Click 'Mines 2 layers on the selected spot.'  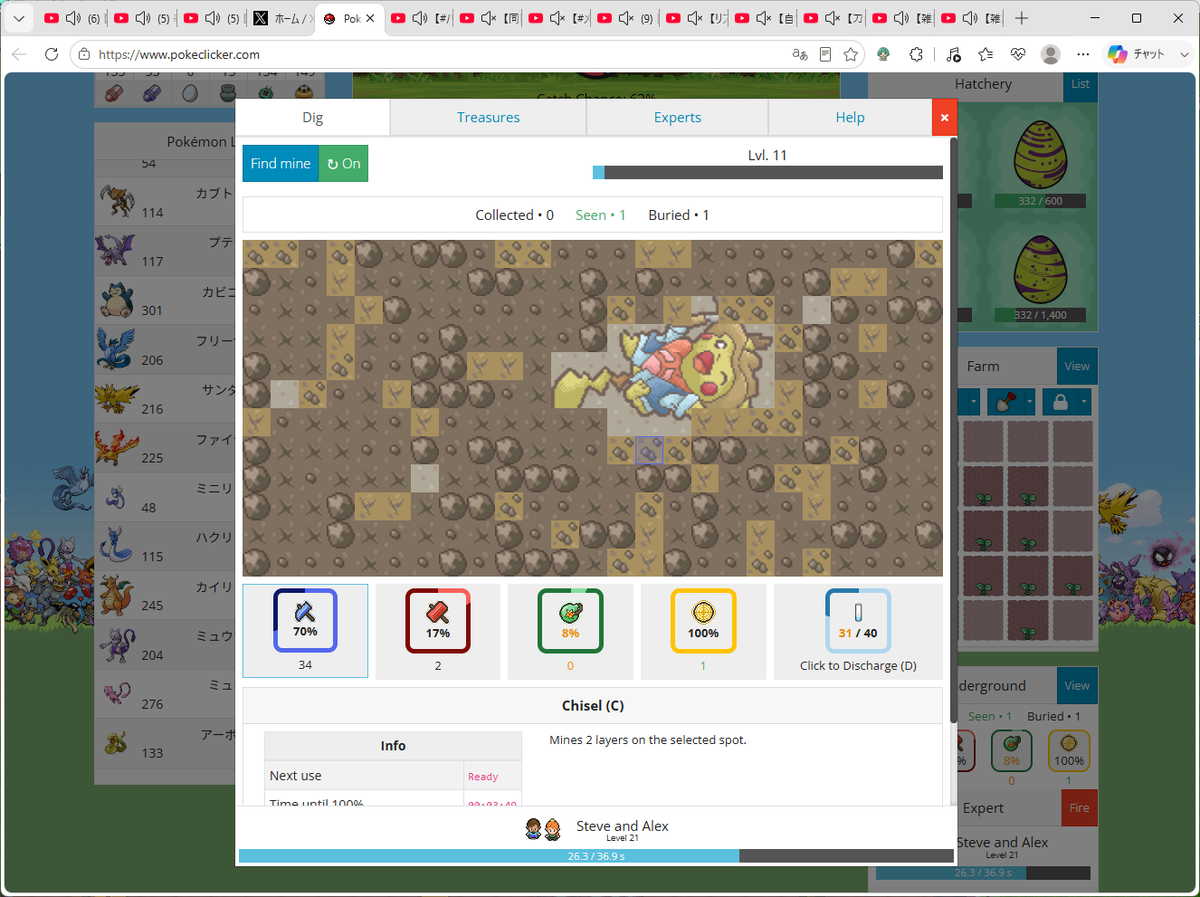648,740
